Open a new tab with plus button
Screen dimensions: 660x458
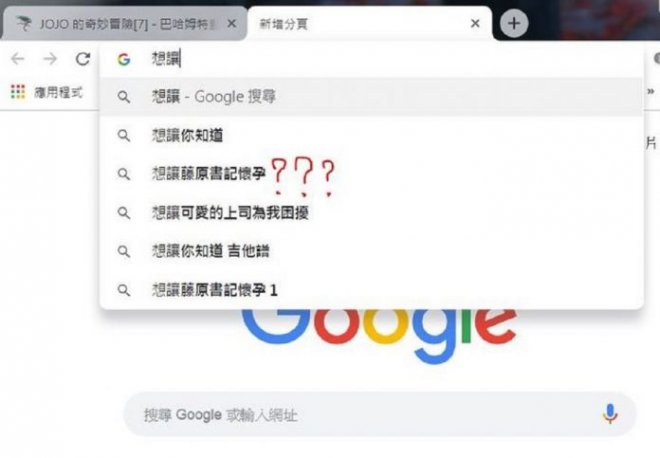click(514, 23)
